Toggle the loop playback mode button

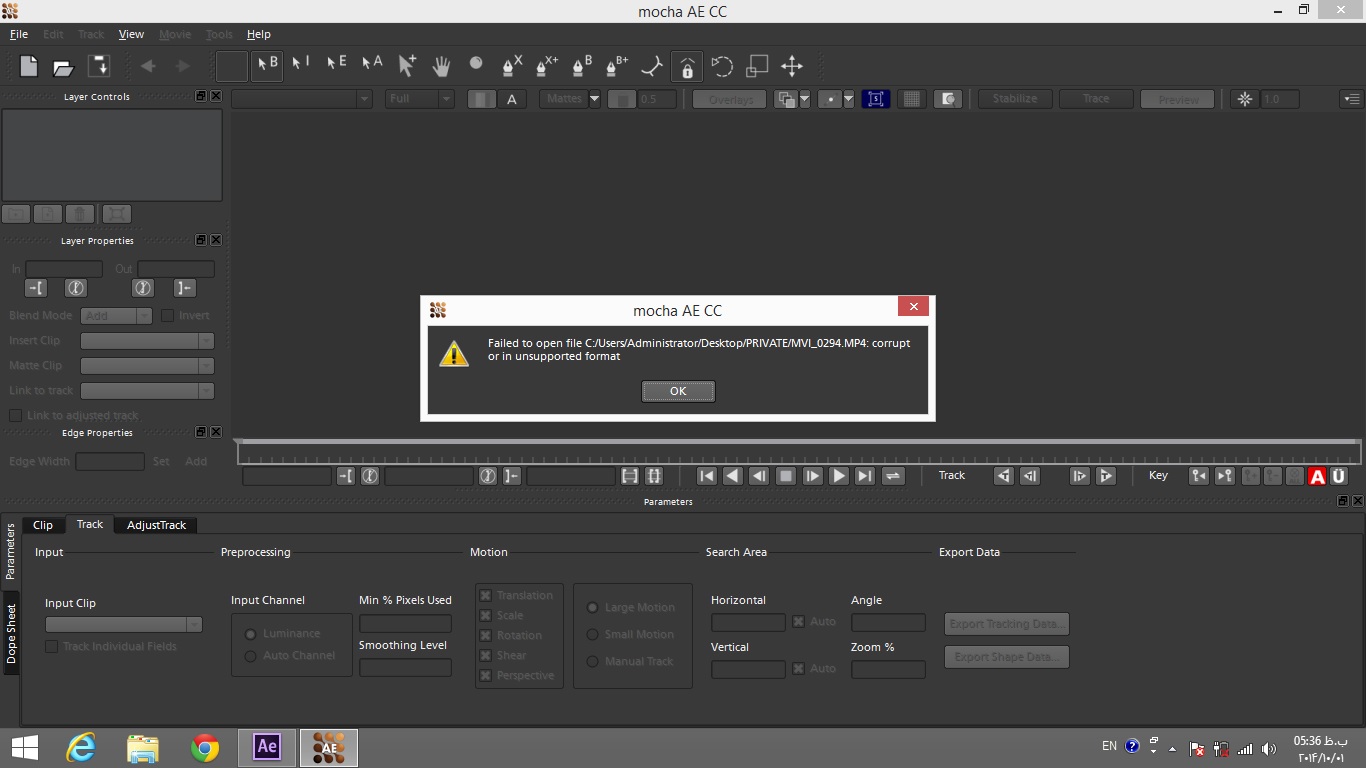[x=893, y=476]
